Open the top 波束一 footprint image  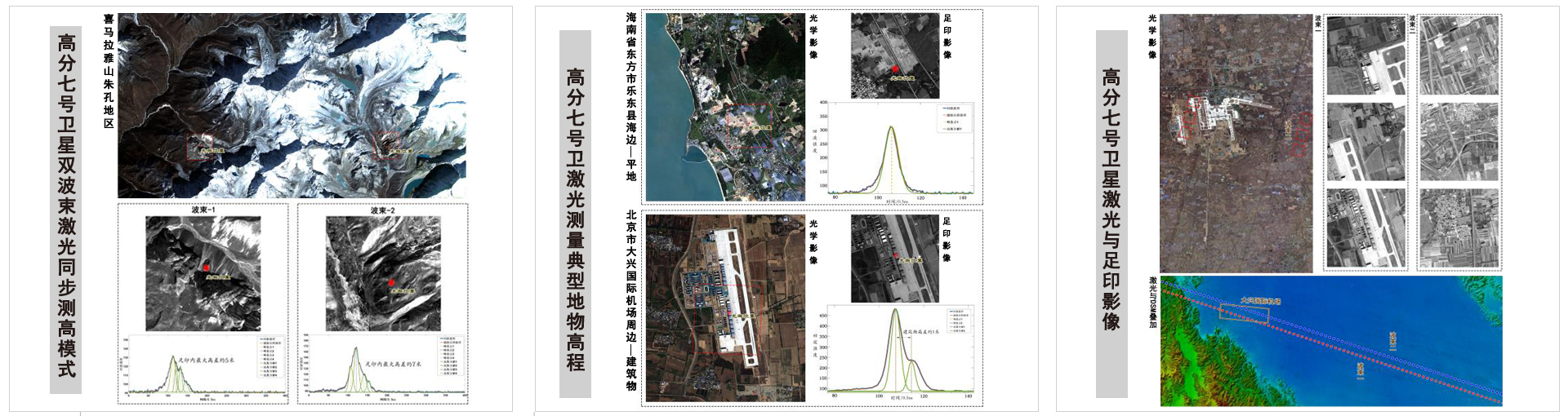(1366, 55)
